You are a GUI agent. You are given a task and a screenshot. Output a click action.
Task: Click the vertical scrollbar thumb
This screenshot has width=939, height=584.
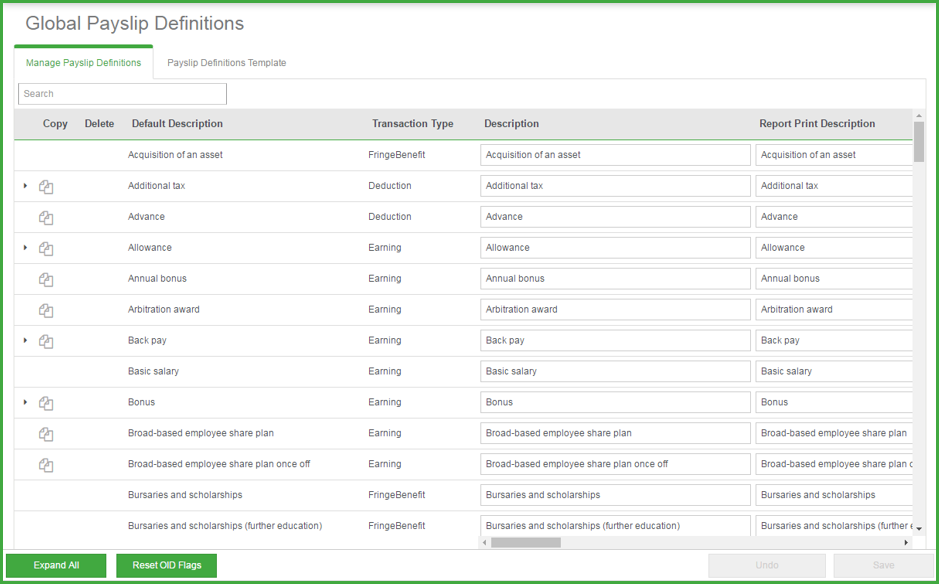(919, 142)
